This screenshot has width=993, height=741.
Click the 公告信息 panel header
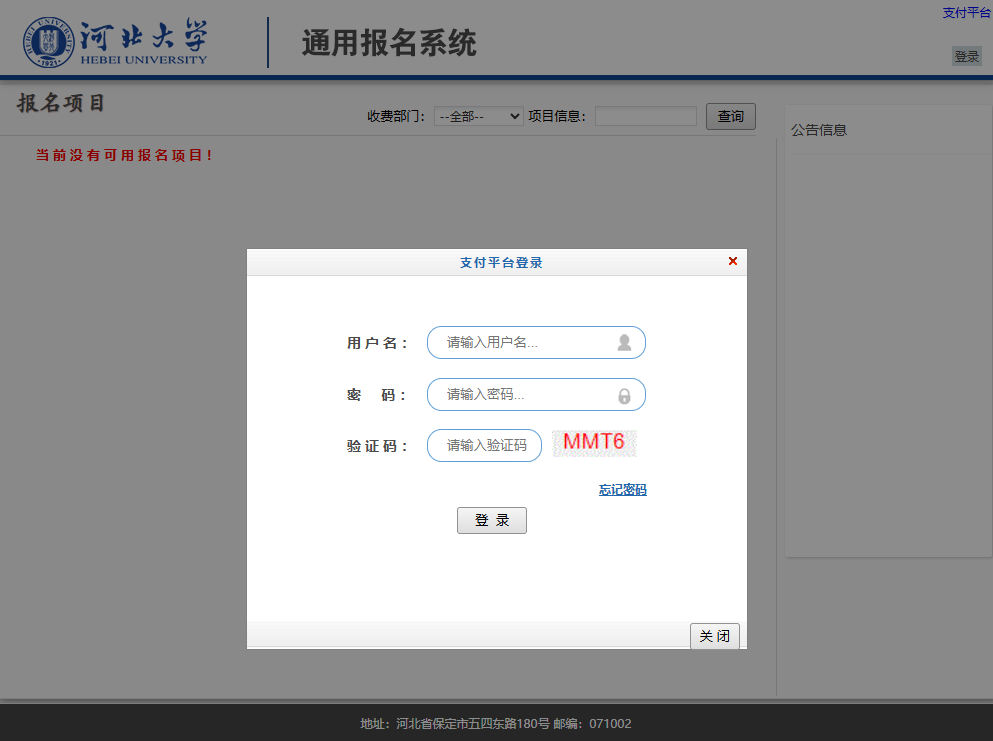click(819, 130)
